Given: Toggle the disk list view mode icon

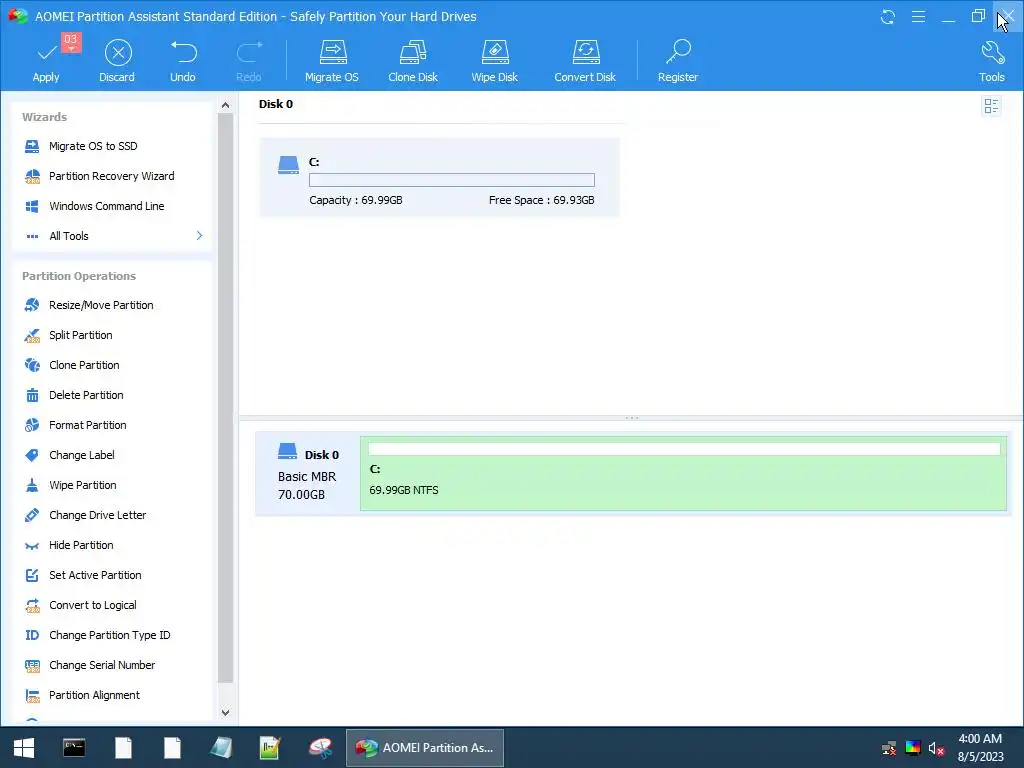Looking at the screenshot, I should point(991,106).
